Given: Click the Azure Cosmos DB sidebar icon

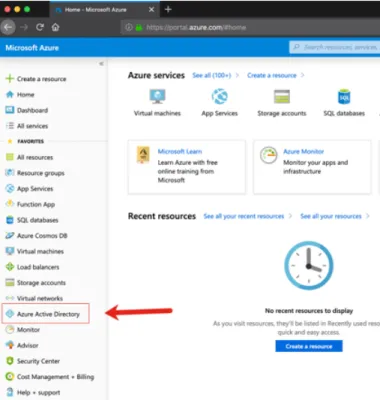Looking at the screenshot, I should [10, 236].
